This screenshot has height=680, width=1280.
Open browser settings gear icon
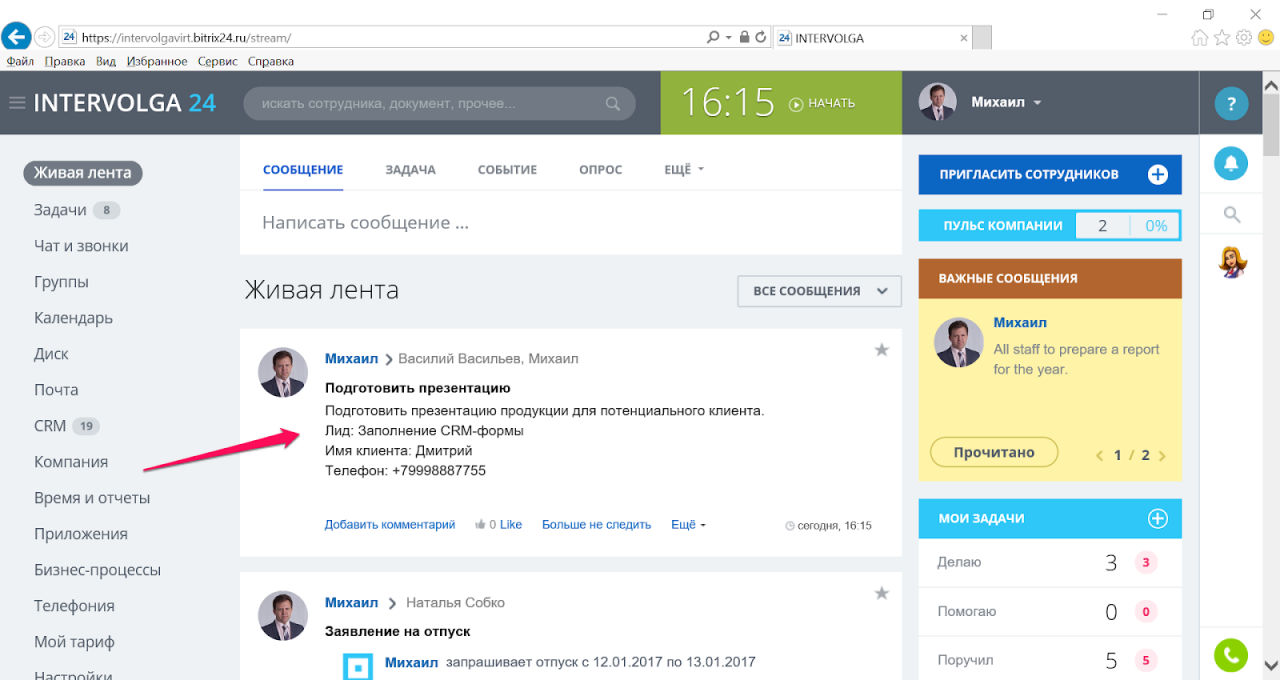(x=1244, y=38)
